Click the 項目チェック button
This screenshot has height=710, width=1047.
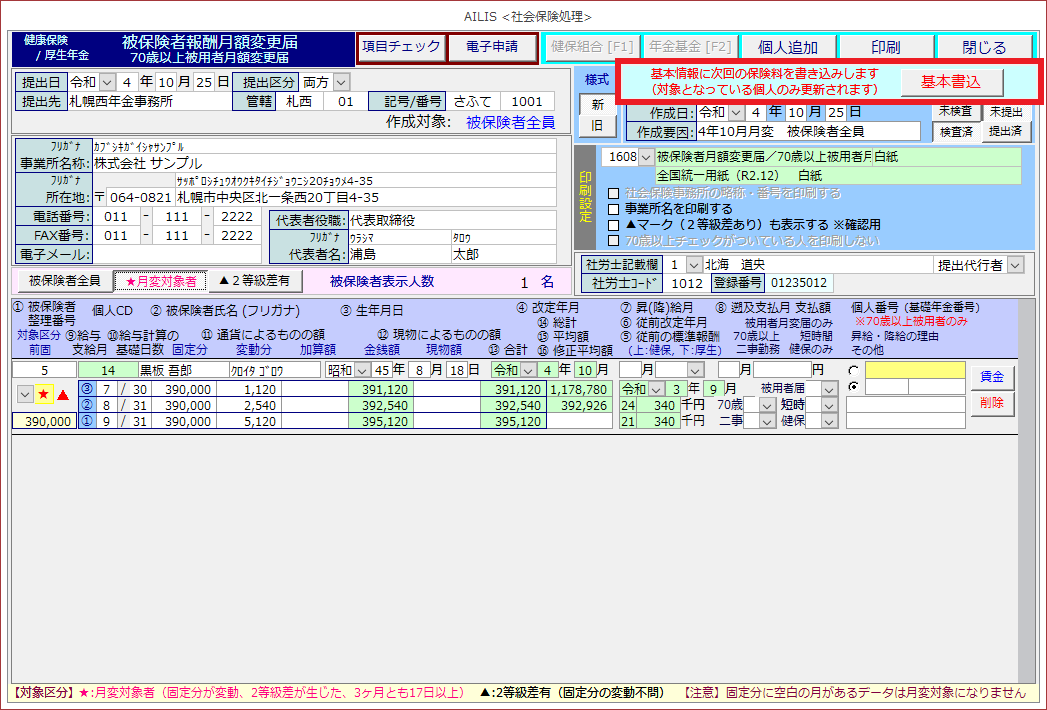[x=400, y=47]
